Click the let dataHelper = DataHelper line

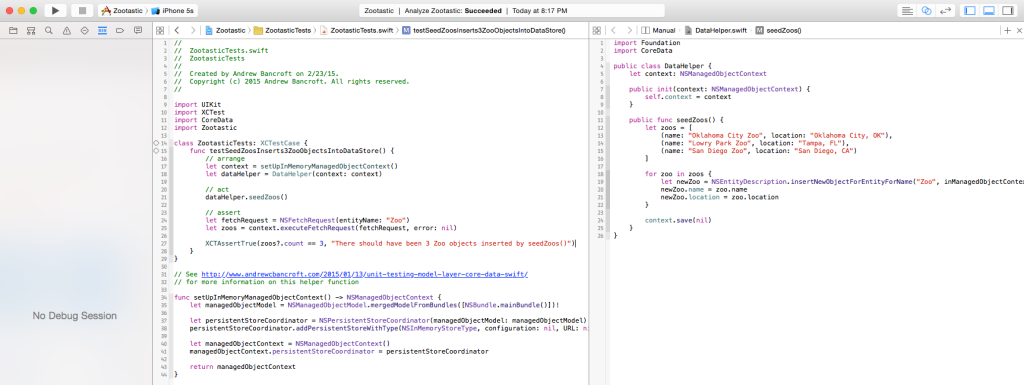click(293, 174)
